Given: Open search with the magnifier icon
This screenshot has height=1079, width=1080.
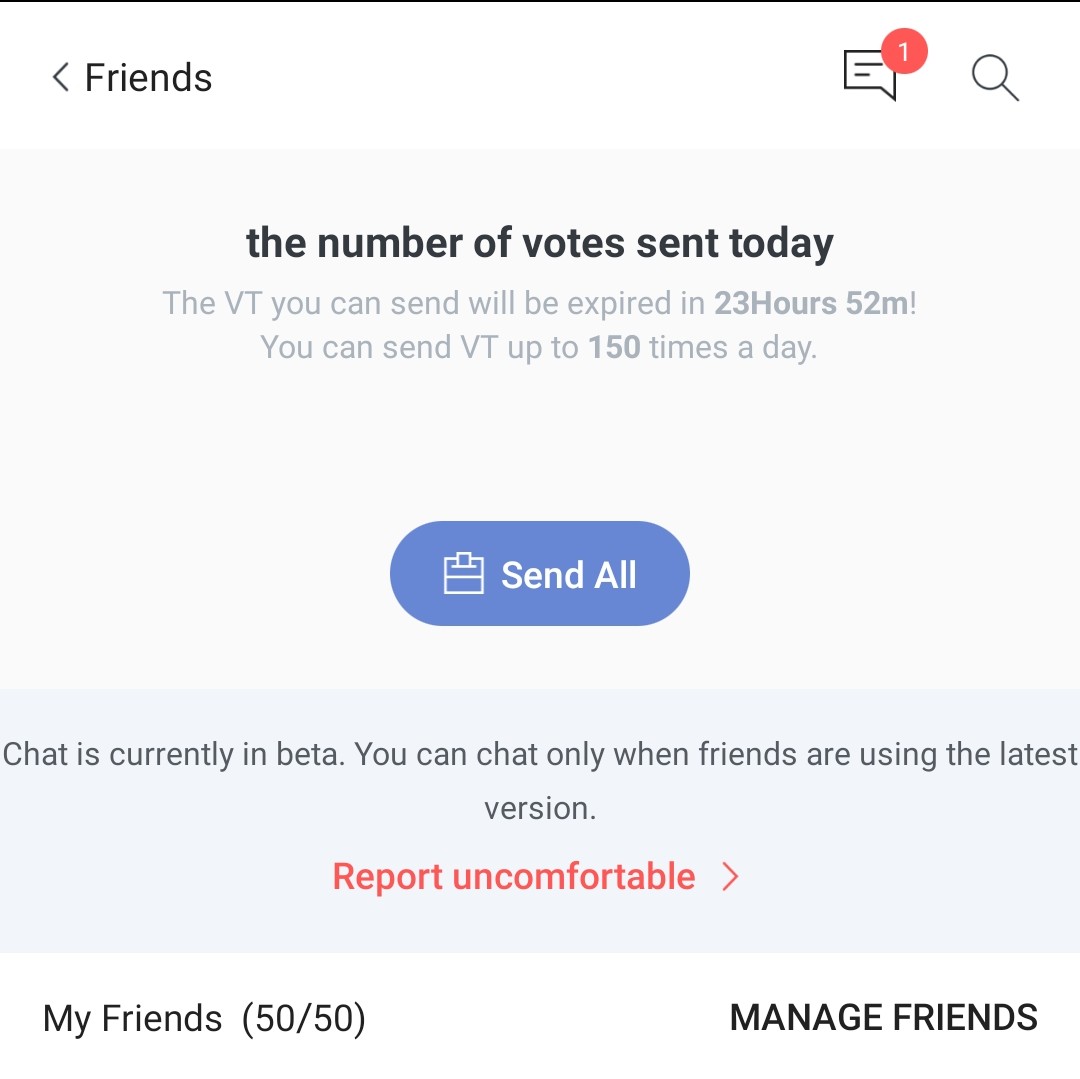Looking at the screenshot, I should pyautogui.click(x=995, y=77).
